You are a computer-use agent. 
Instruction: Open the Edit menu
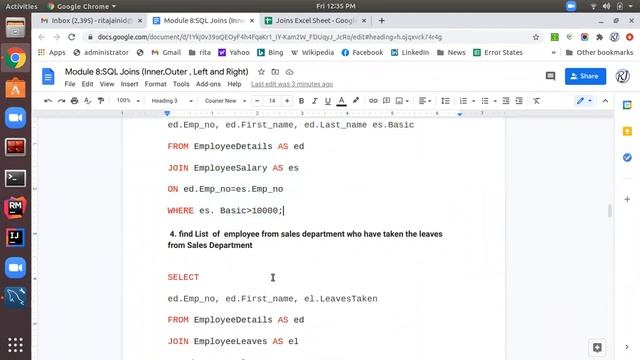[x=87, y=84]
